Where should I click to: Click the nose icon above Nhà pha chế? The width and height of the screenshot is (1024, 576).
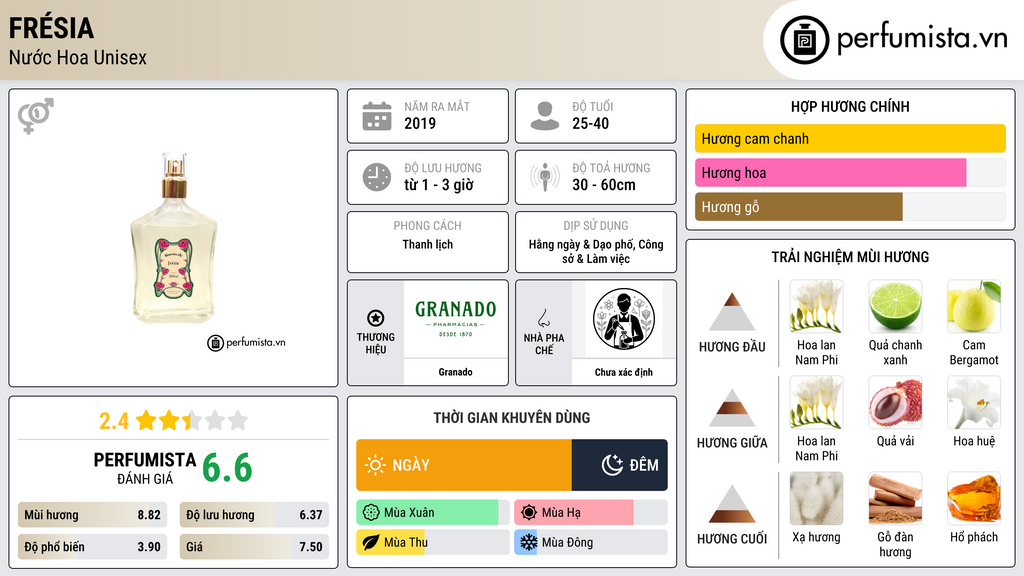543,318
